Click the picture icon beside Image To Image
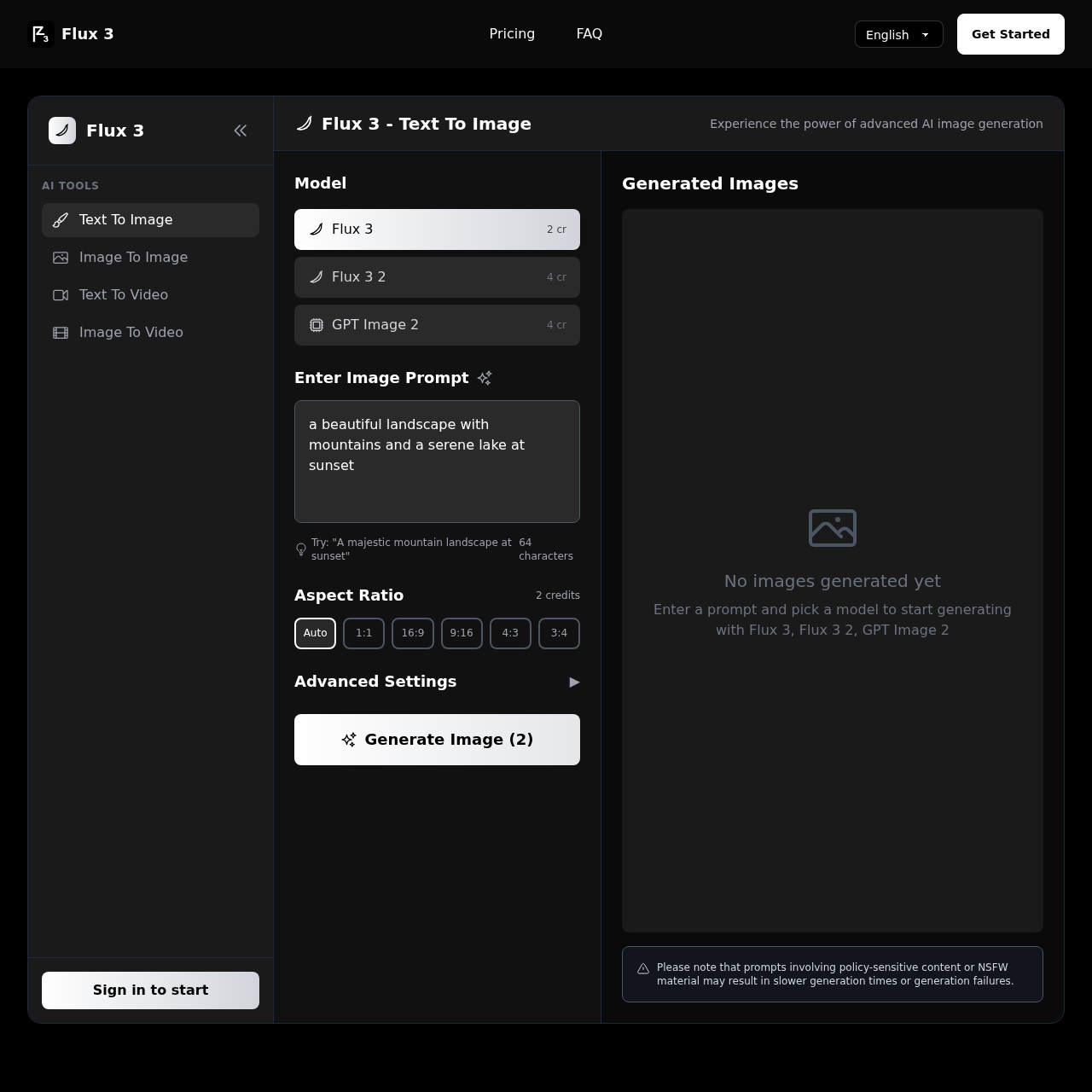The image size is (1092, 1092). click(61, 258)
